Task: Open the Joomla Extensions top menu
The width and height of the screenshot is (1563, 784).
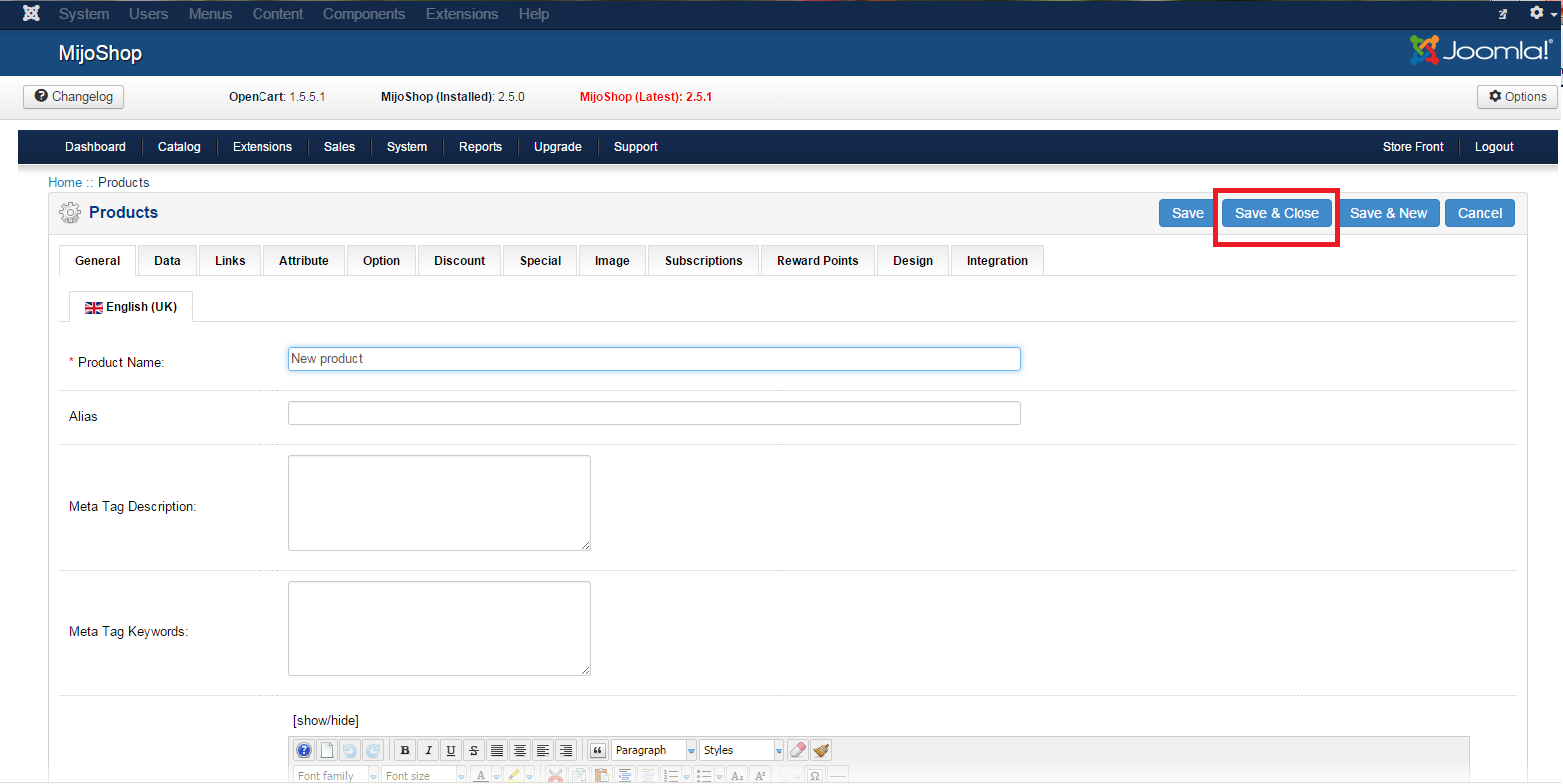Action: [462, 14]
